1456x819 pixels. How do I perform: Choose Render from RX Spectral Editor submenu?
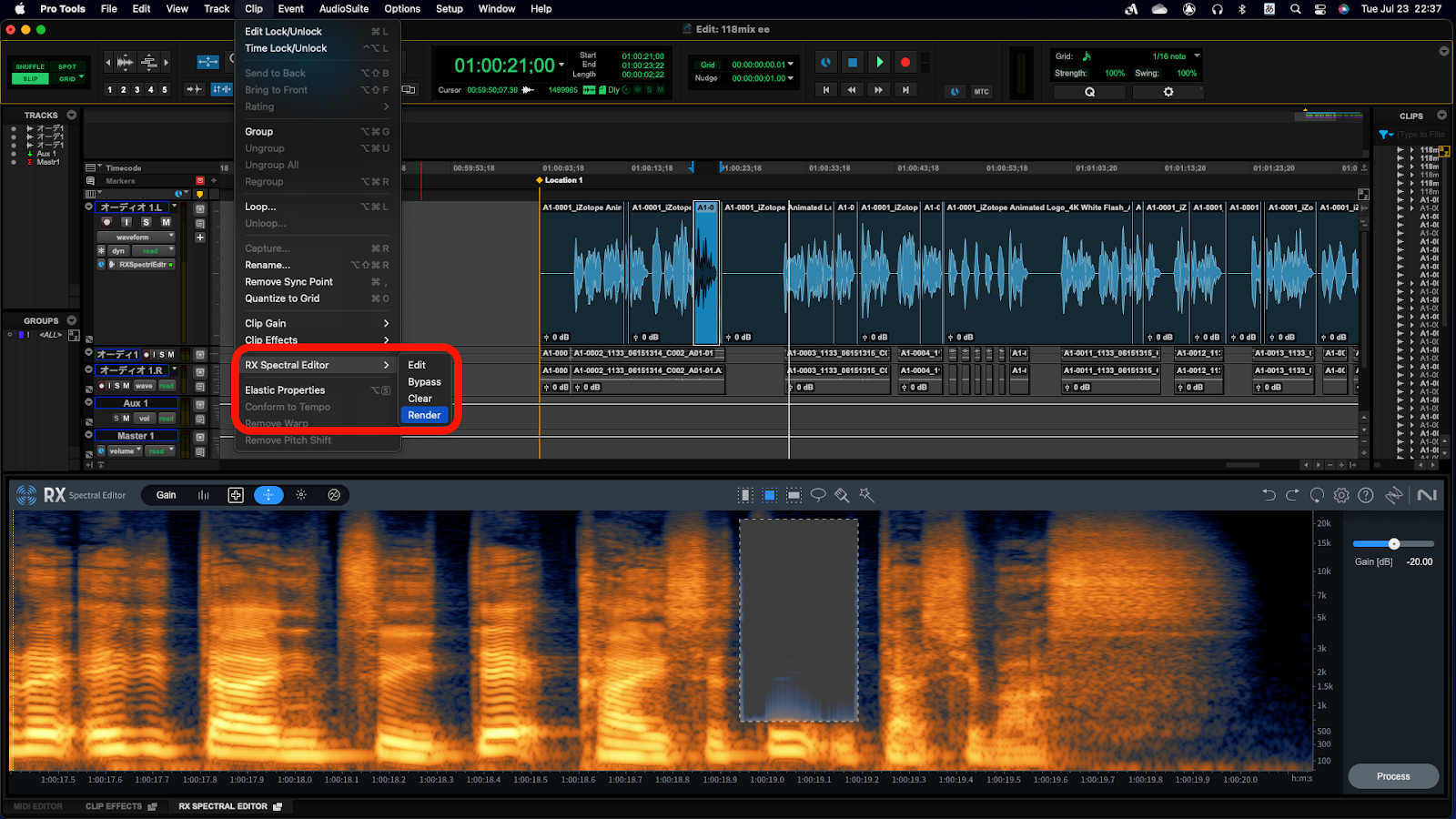tap(424, 415)
